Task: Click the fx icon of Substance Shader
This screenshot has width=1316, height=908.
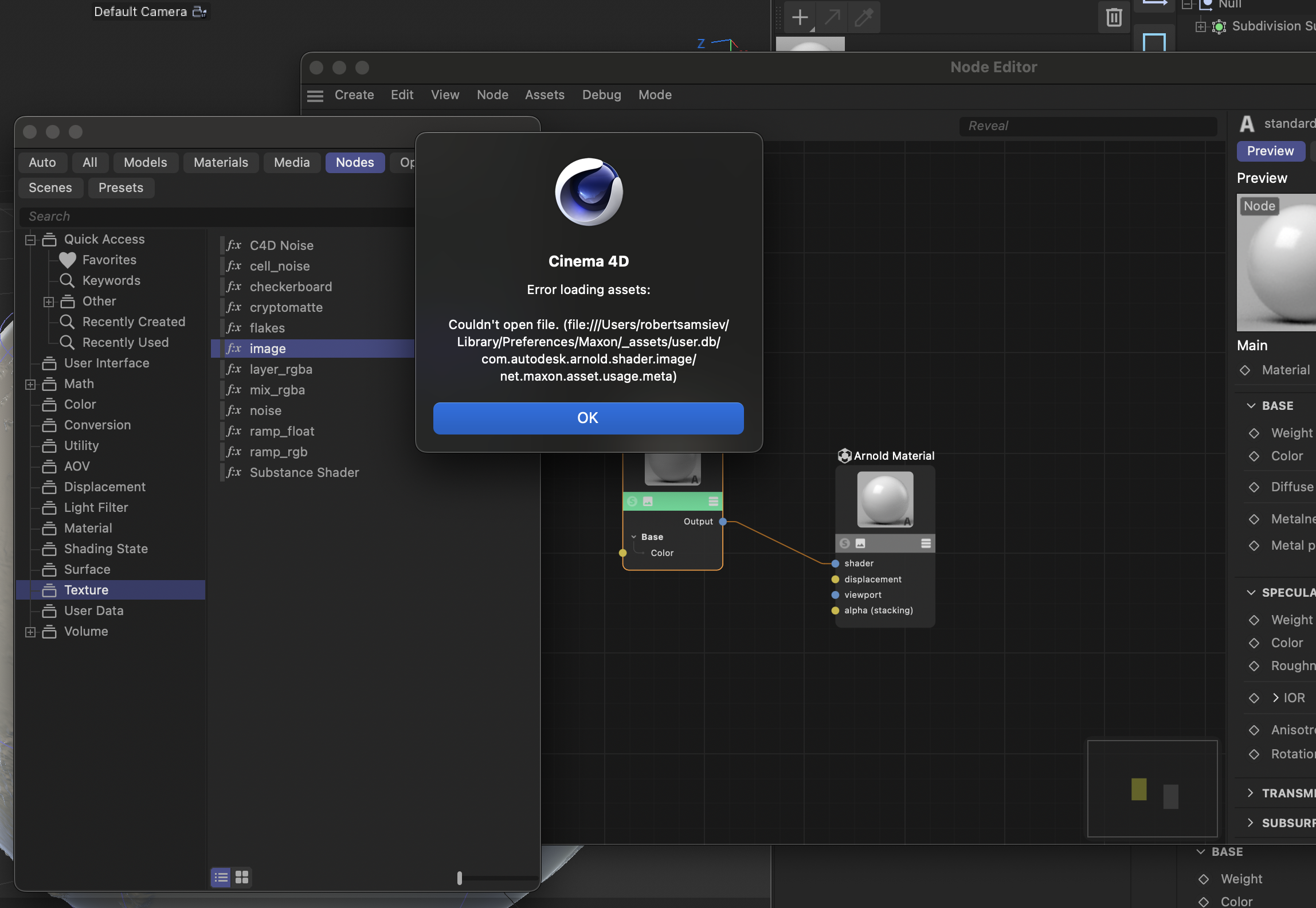Action: pyautogui.click(x=233, y=472)
